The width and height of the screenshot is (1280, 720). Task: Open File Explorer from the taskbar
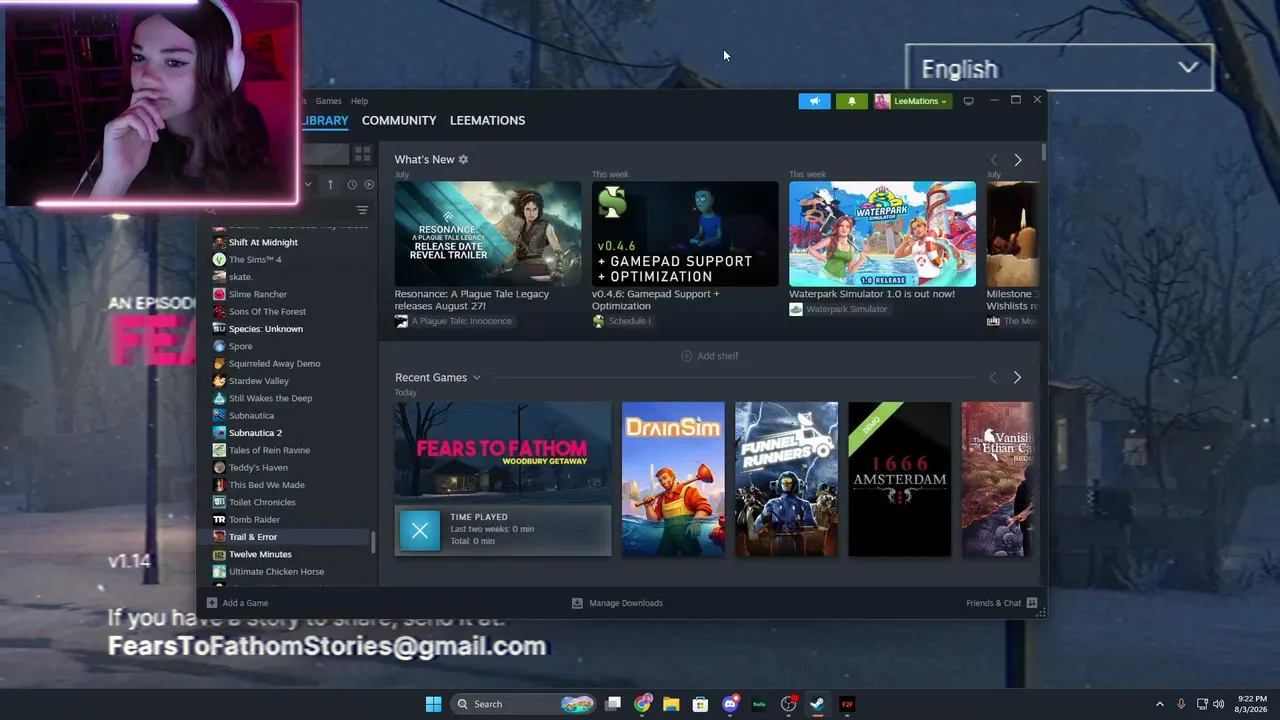[x=671, y=704]
